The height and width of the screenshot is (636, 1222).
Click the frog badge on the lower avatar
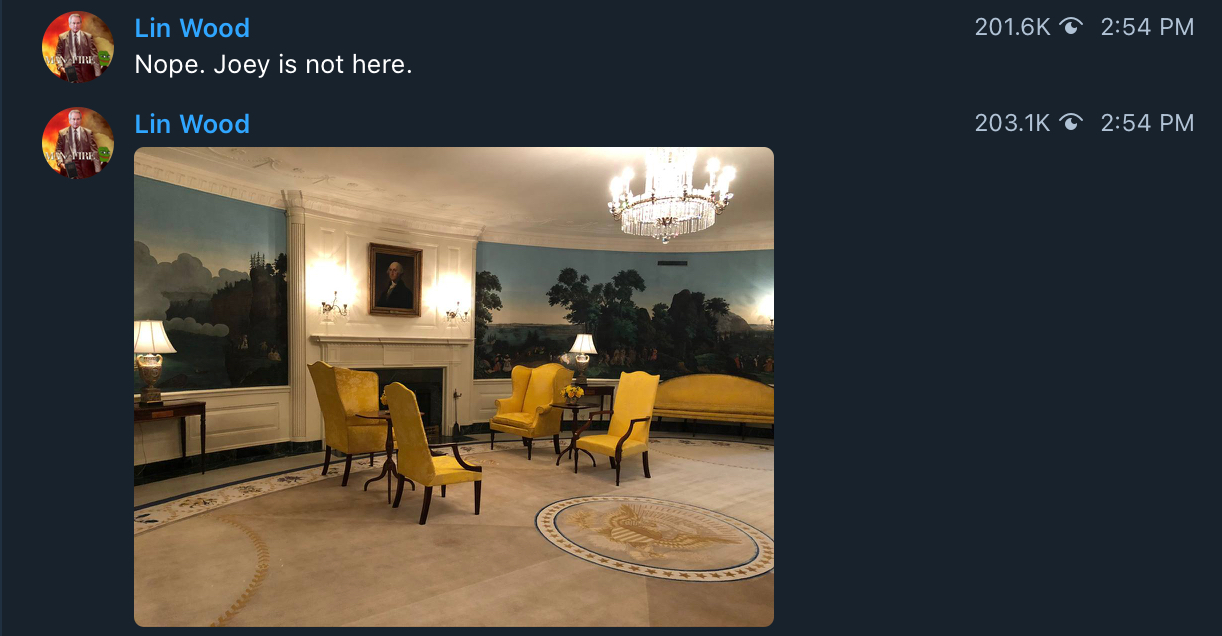point(103,154)
